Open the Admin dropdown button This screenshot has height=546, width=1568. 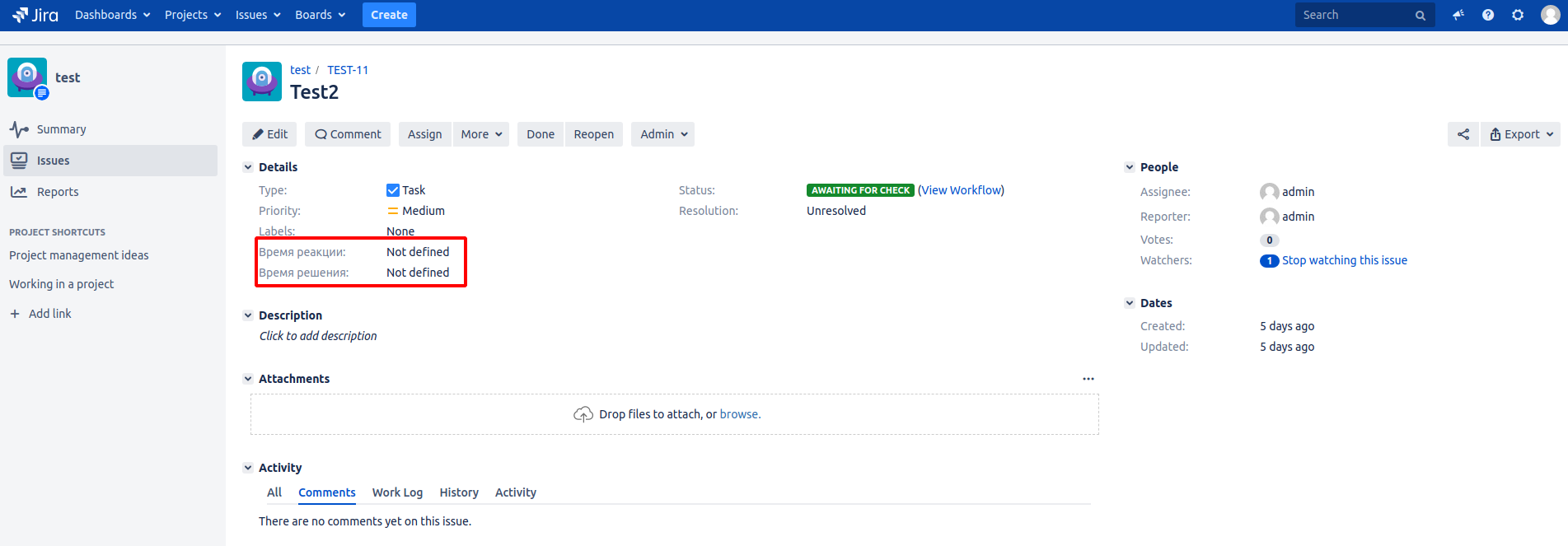[x=663, y=134]
